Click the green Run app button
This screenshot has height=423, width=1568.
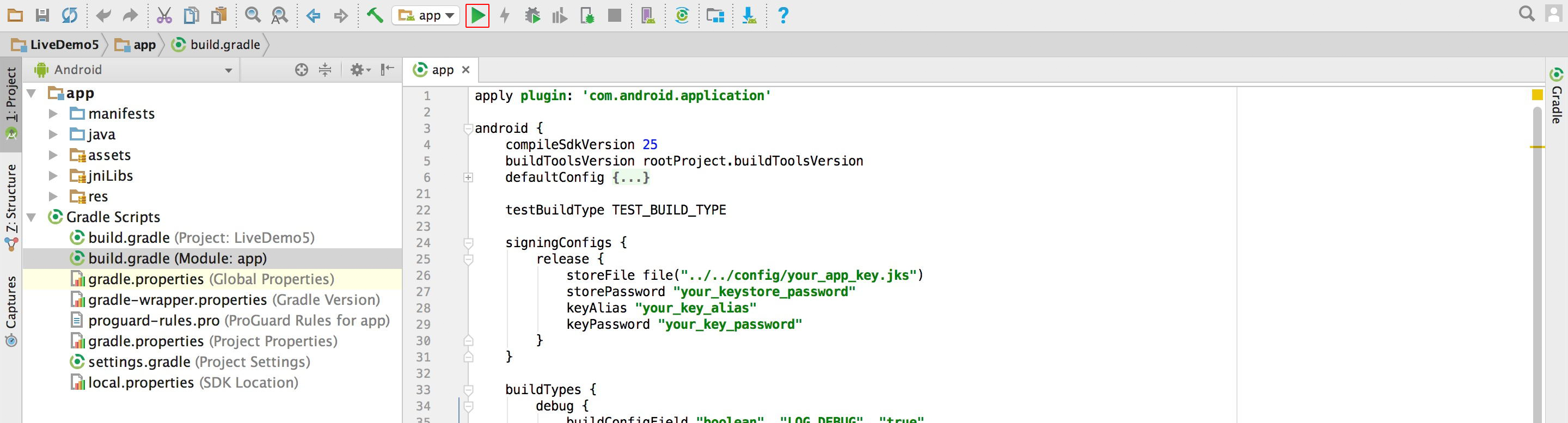(477, 16)
